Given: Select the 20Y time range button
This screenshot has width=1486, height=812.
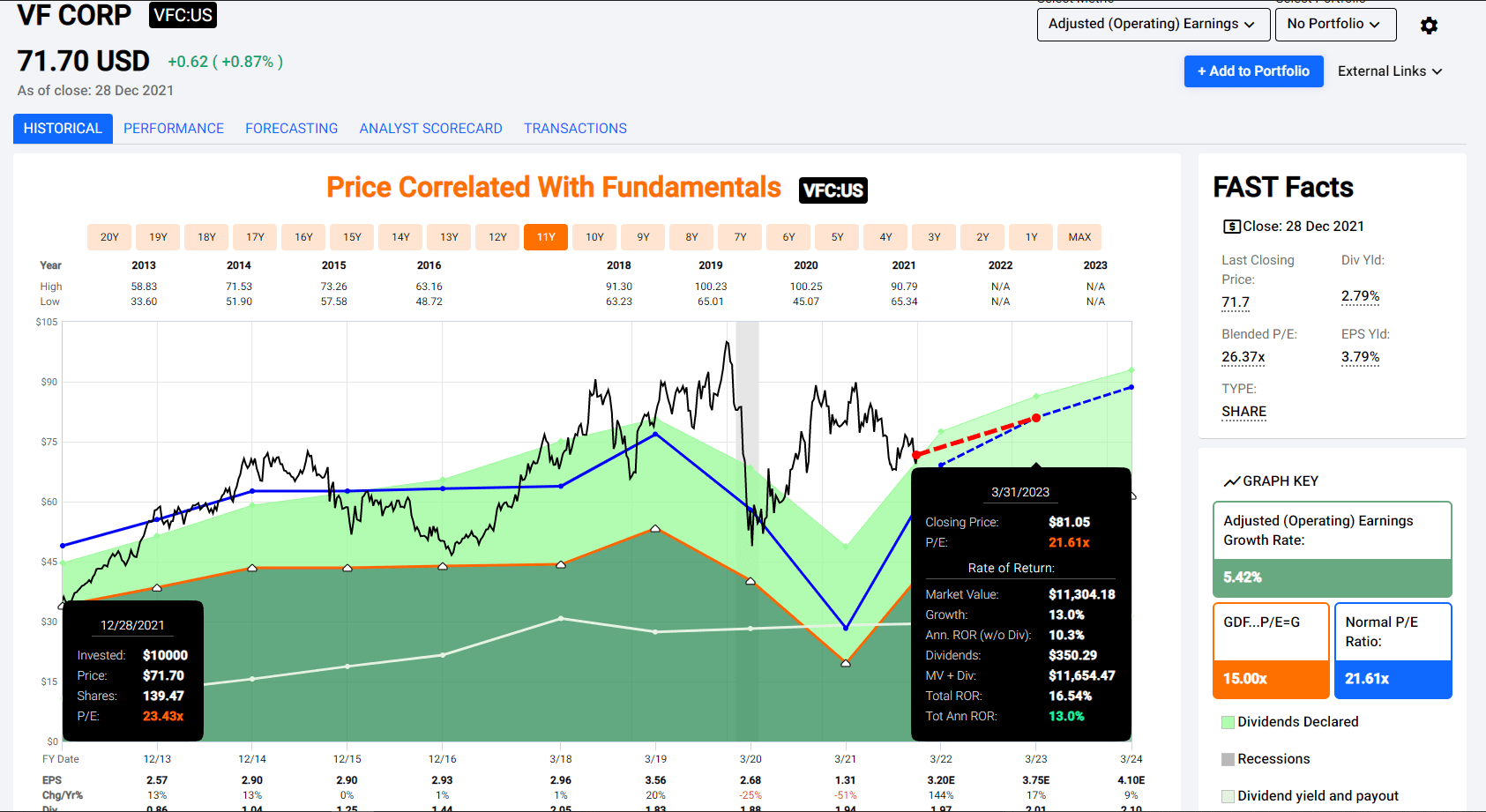Looking at the screenshot, I should pyautogui.click(x=109, y=237).
